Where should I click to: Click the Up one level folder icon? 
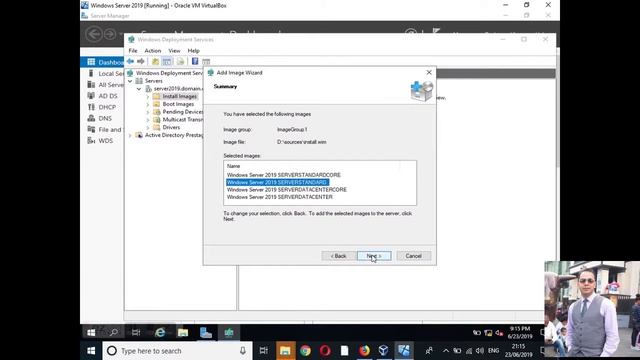[156, 62]
